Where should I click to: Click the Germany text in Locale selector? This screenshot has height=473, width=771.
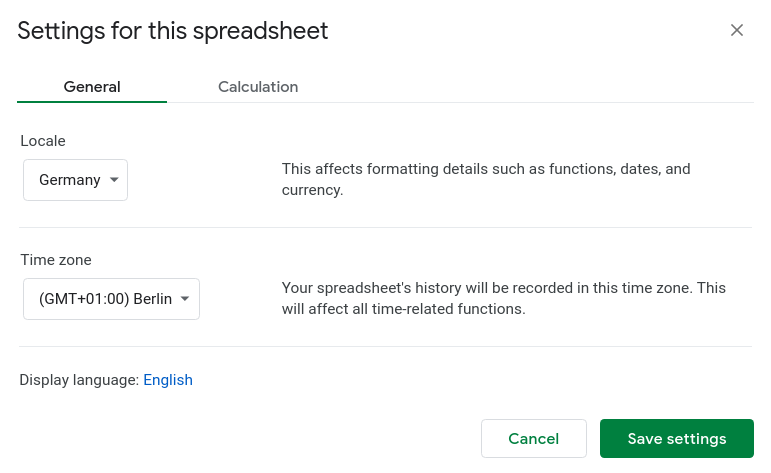click(x=69, y=180)
